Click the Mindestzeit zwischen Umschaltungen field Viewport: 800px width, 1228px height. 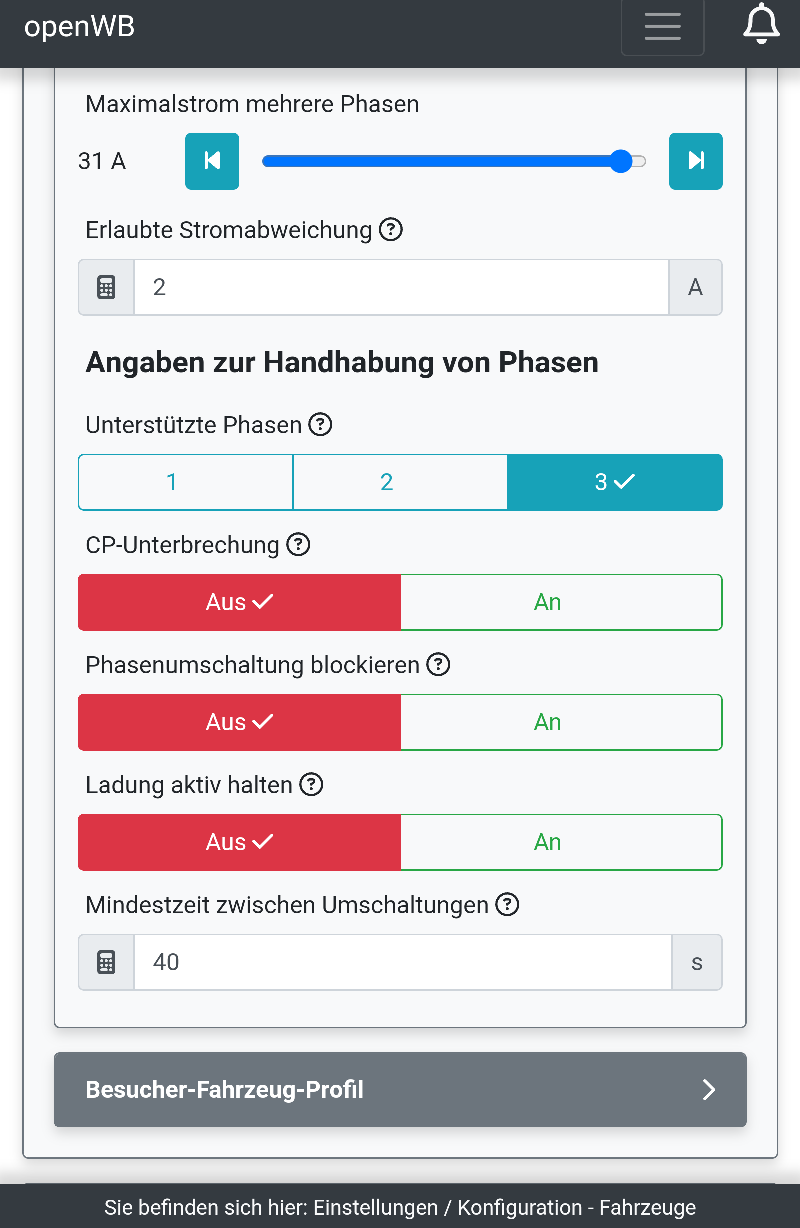(x=401, y=962)
